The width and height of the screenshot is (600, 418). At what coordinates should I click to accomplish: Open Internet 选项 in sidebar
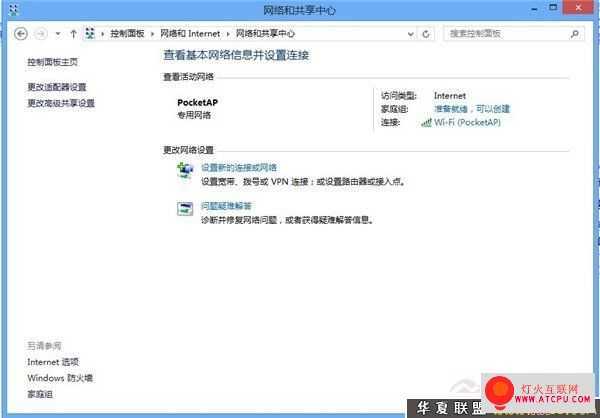coord(53,362)
